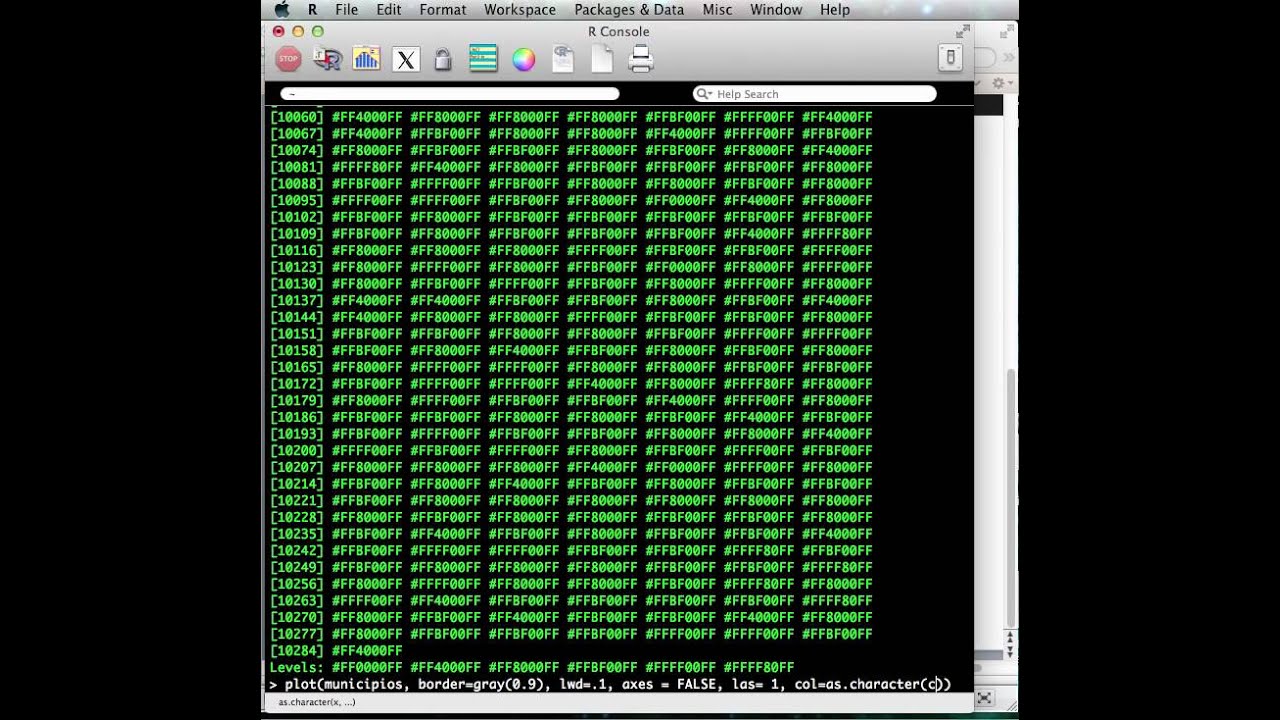The height and width of the screenshot is (720, 1280).
Task: Open the File menu
Action: [x=347, y=9]
